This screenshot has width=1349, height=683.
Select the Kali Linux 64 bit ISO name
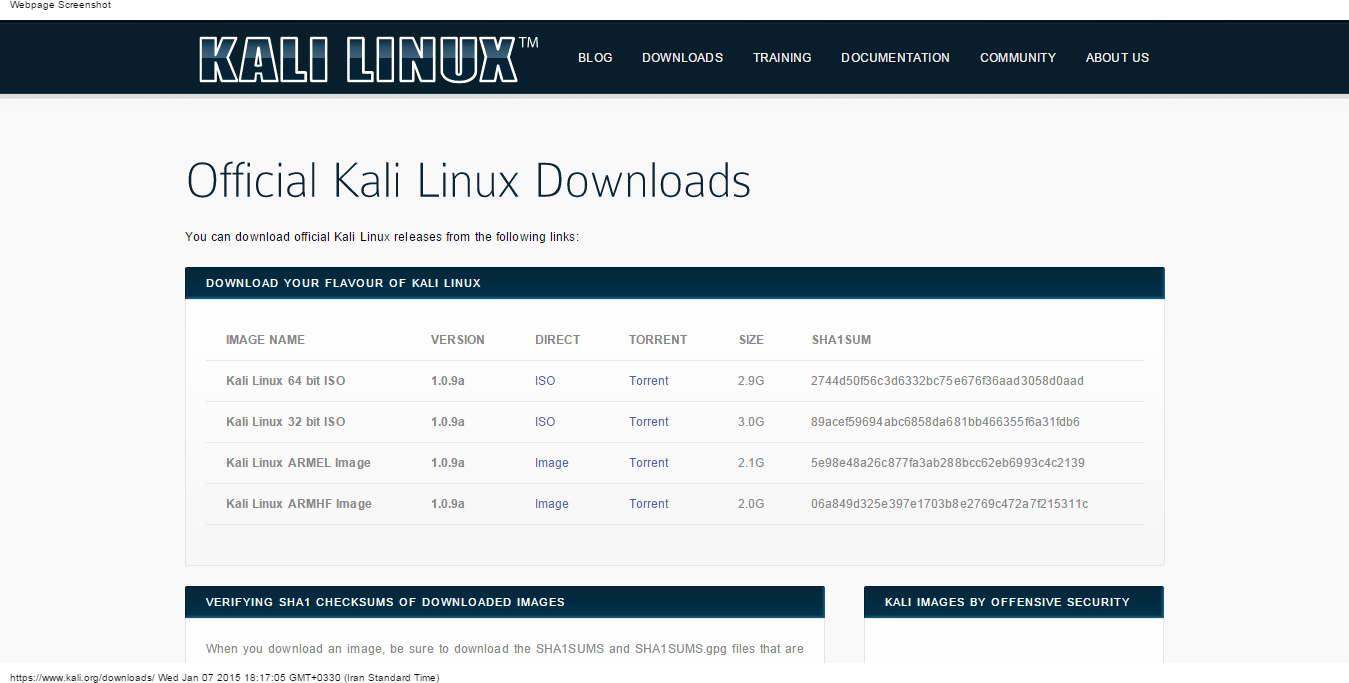286,381
